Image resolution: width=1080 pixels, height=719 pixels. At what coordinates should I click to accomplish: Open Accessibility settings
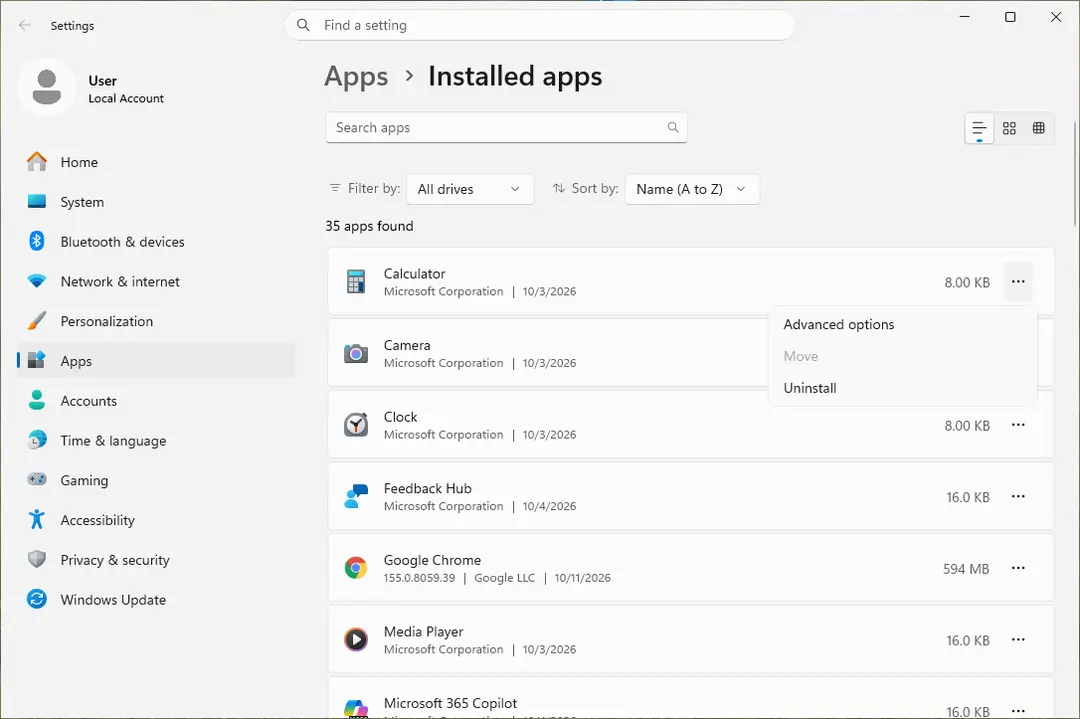point(156,521)
